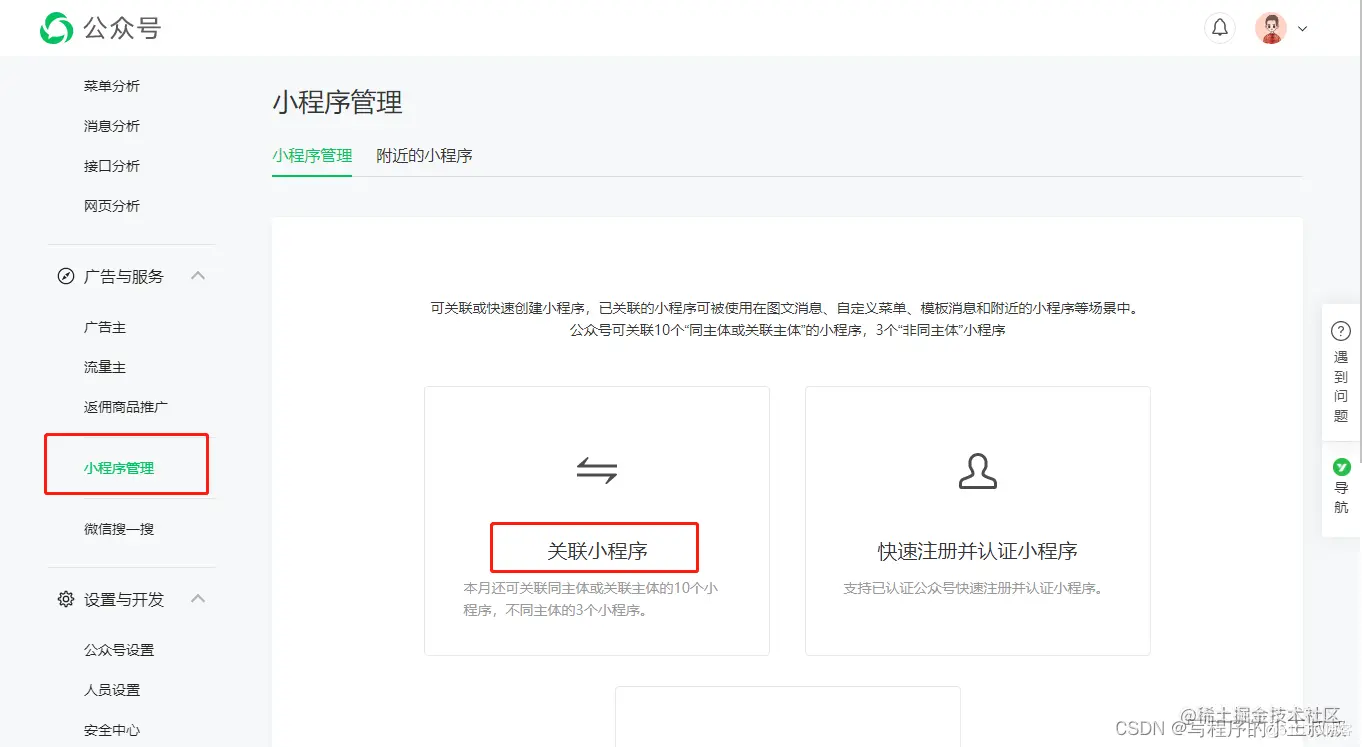Collapse the 广告与服务 section chevron
Screen dimensions: 1362x747
(x=198, y=275)
